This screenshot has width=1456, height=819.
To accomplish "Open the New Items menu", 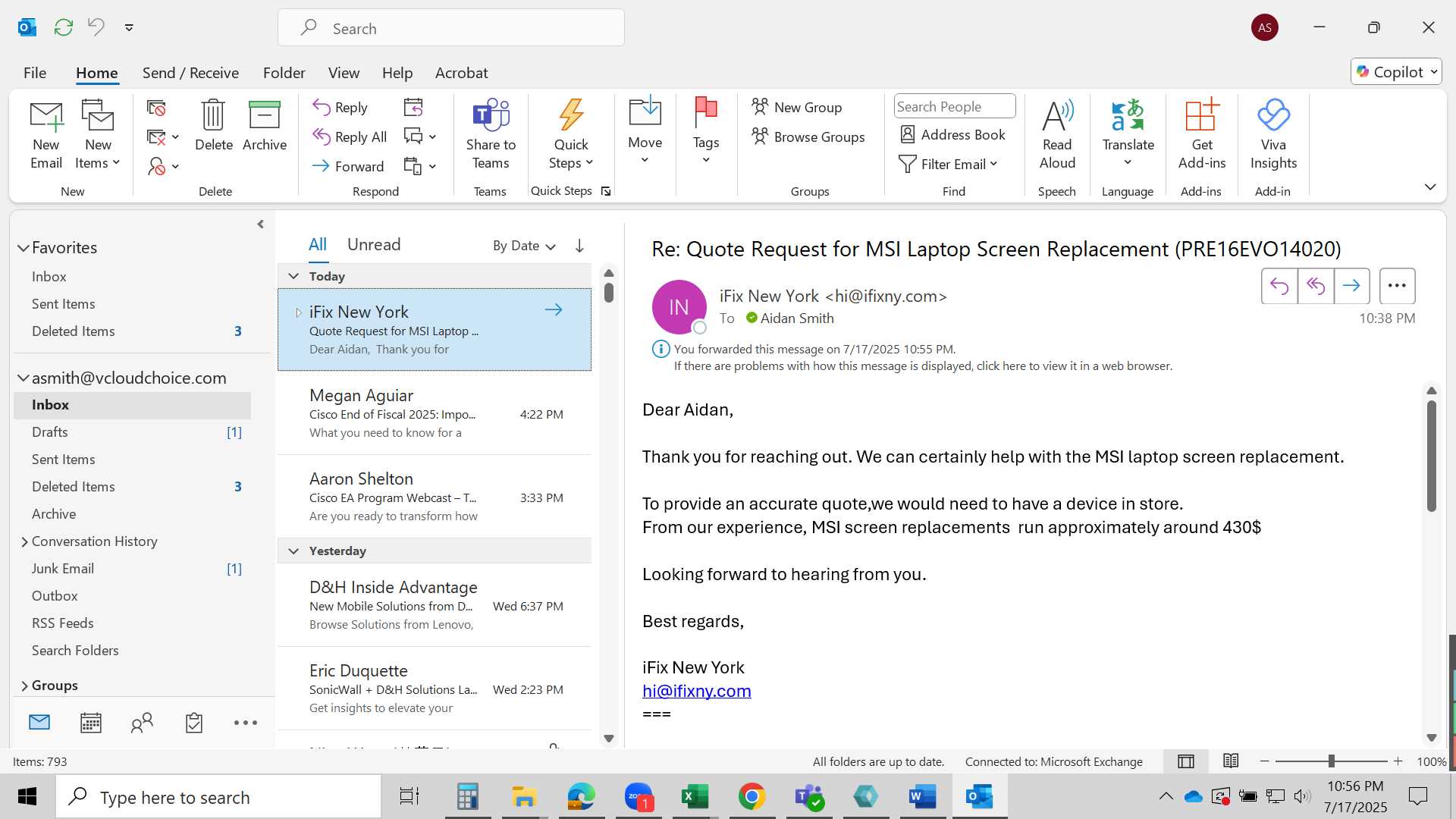I will [98, 135].
